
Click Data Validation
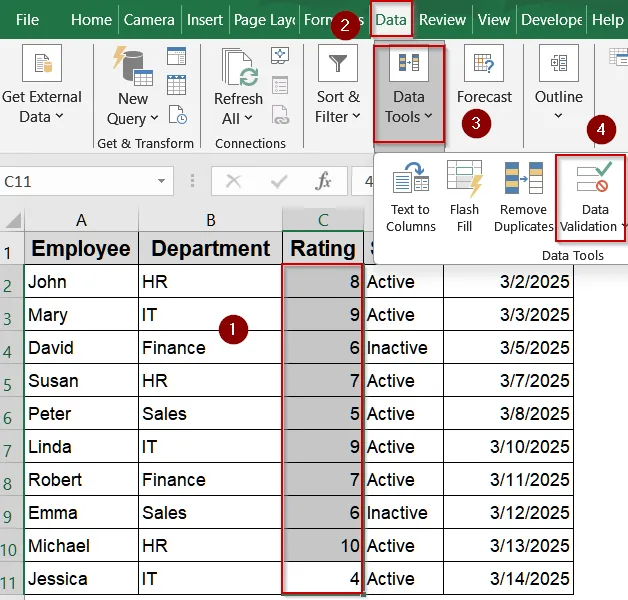pyautogui.click(x=591, y=198)
